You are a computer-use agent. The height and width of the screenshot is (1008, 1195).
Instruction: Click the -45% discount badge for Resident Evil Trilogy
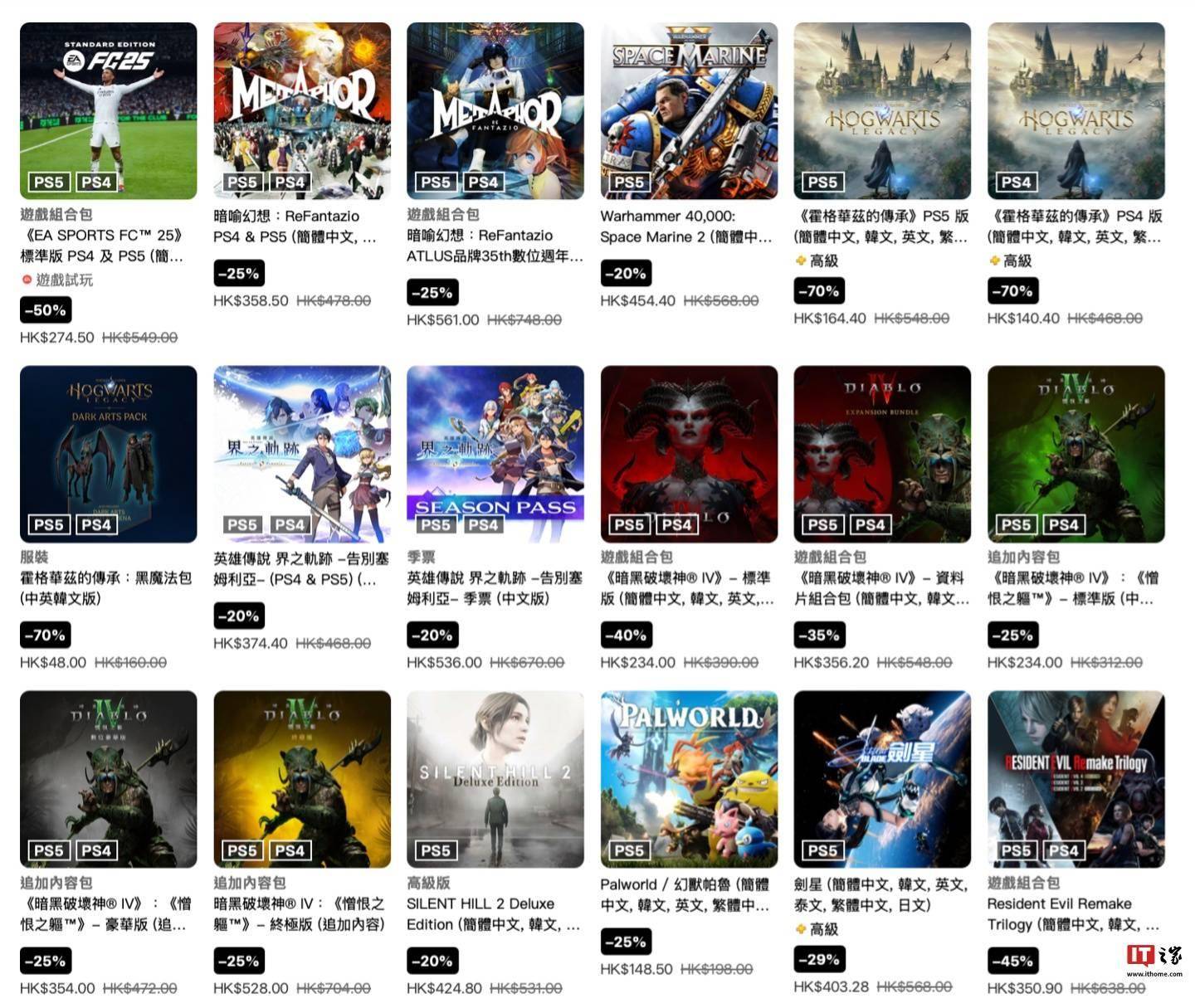(1013, 961)
